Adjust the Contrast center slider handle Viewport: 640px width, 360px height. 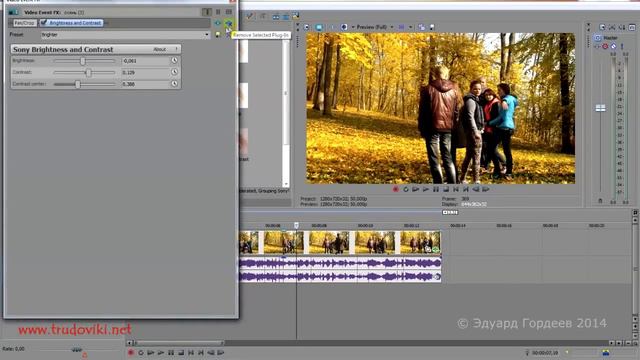click(x=78, y=84)
